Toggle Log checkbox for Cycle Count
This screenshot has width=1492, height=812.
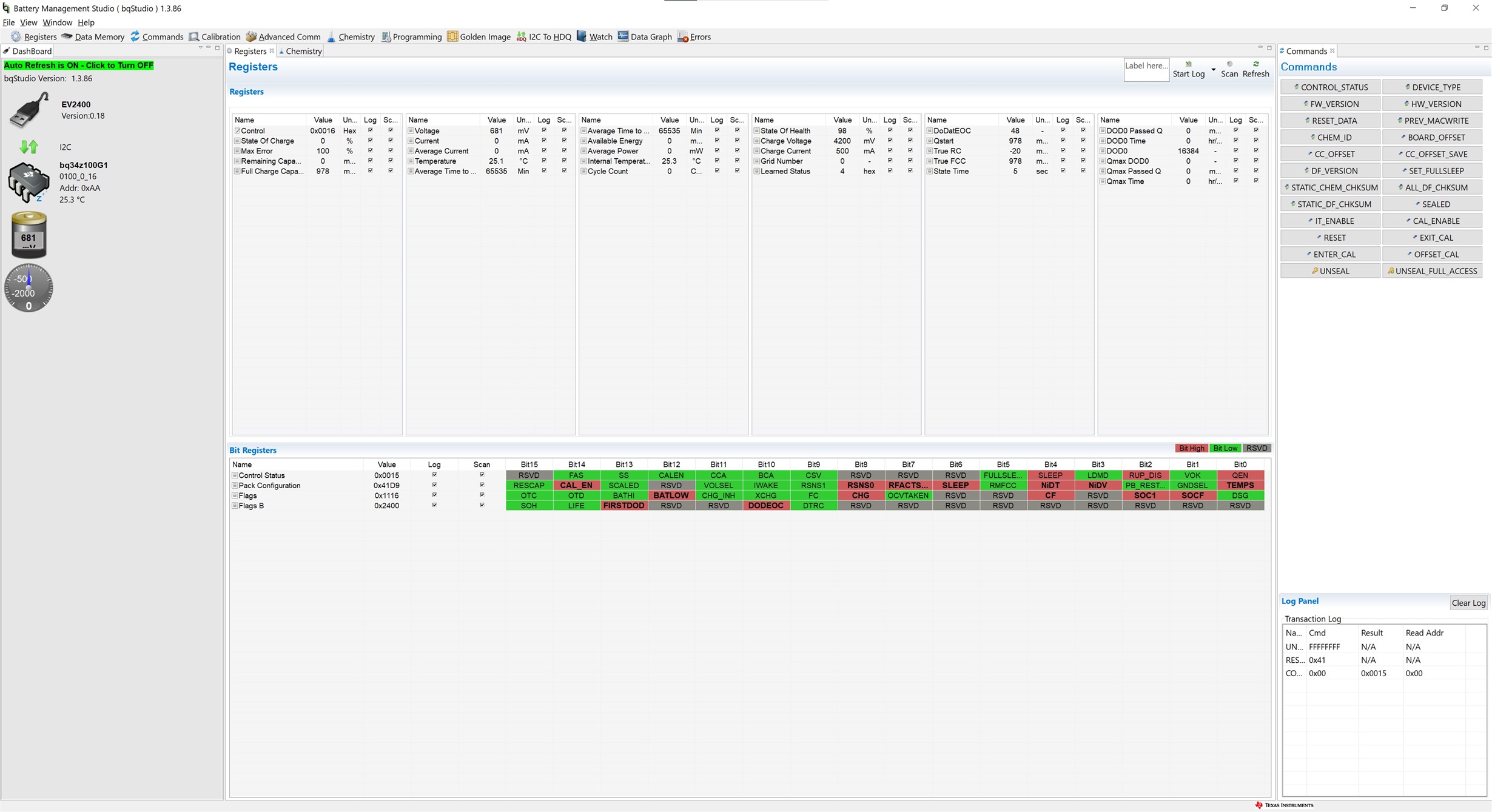pos(717,171)
